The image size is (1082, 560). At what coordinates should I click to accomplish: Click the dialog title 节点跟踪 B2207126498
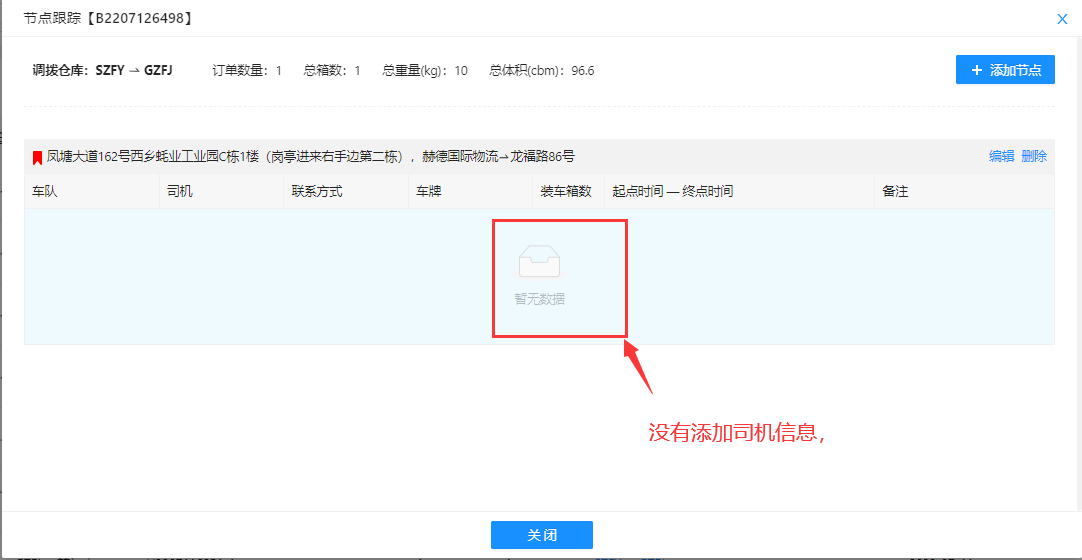(x=108, y=18)
